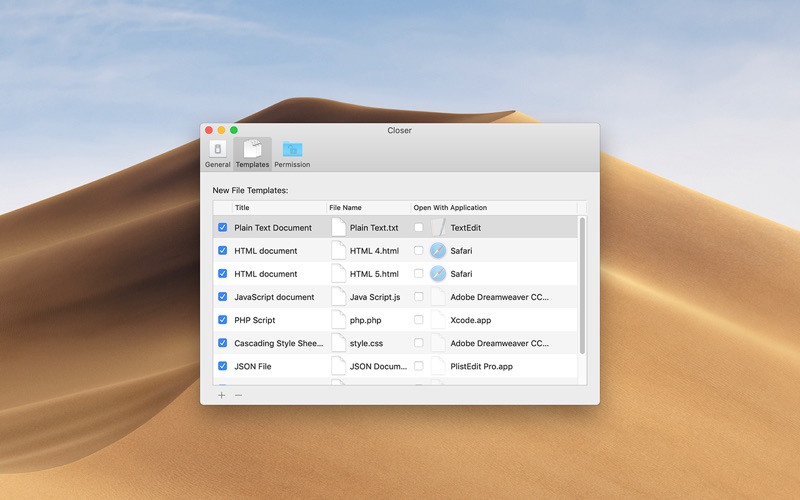Toggle enabled checkbox for HTML 5.html row

(222, 273)
